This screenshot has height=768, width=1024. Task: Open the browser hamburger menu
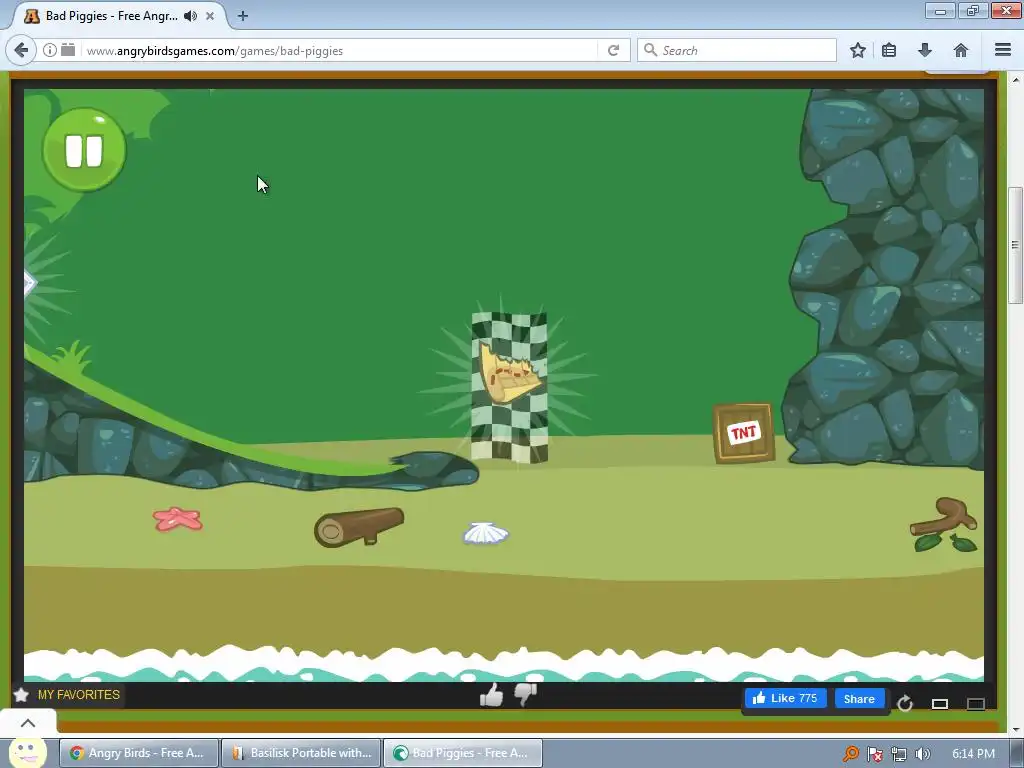pyautogui.click(x=1003, y=50)
